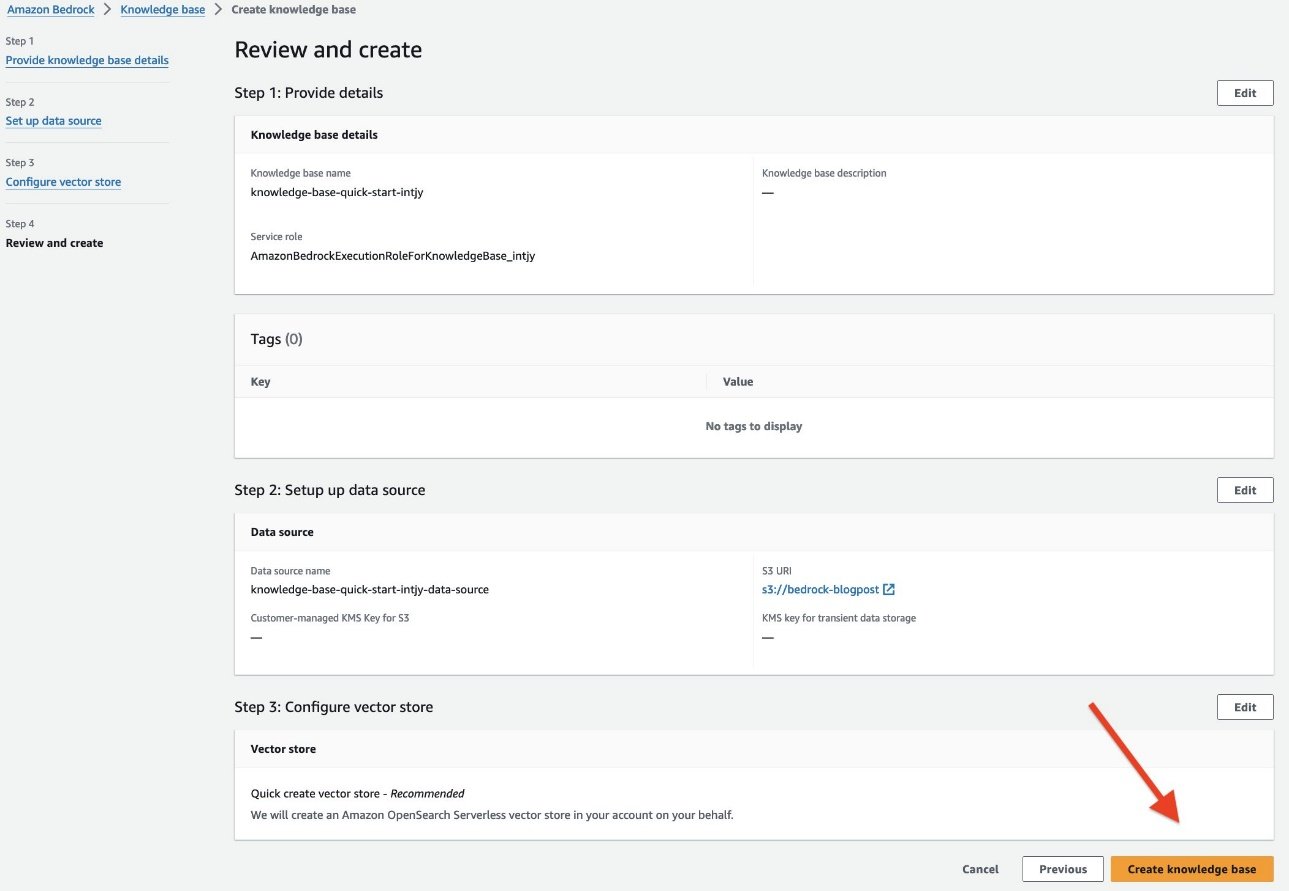Click the 'No tags to display' message
This screenshot has height=891, width=1289.
[754, 426]
